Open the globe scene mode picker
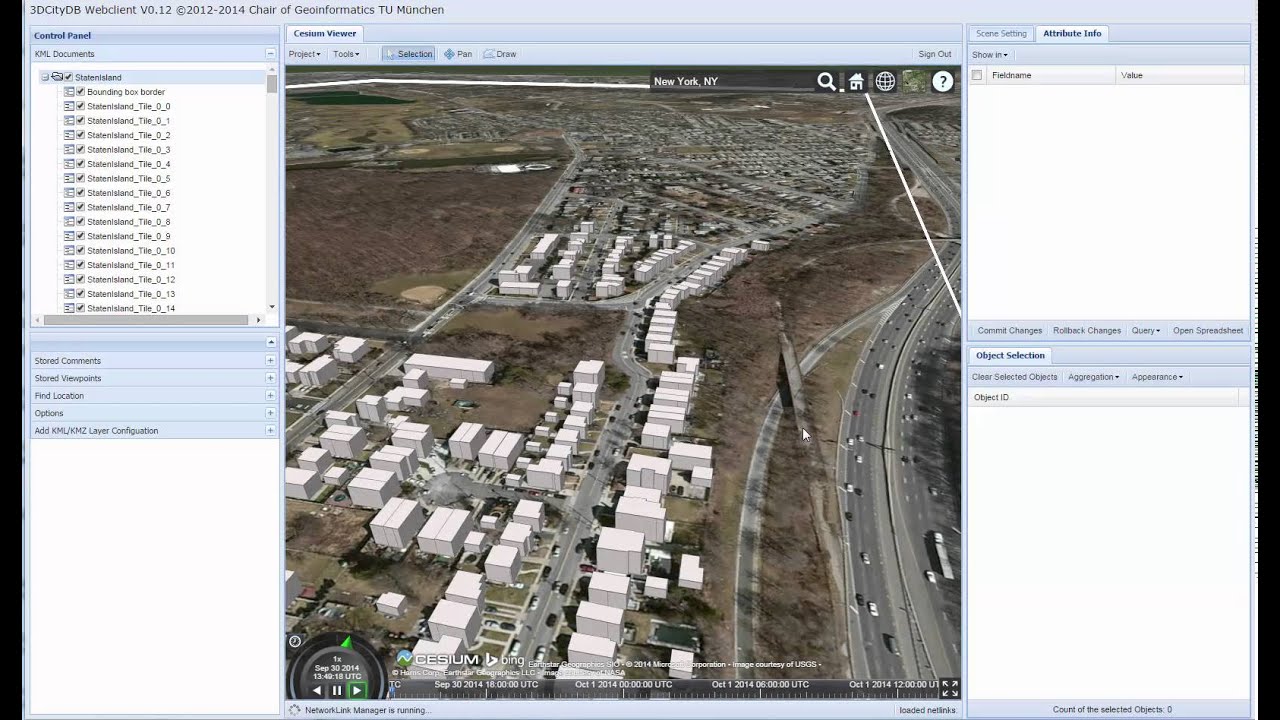This screenshot has width=1280, height=720. [x=885, y=82]
